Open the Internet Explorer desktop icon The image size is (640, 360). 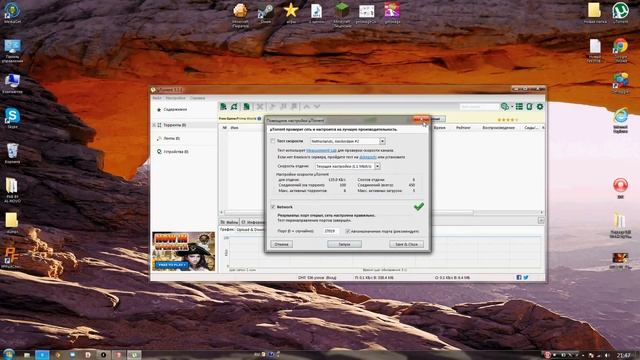(x=620, y=120)
